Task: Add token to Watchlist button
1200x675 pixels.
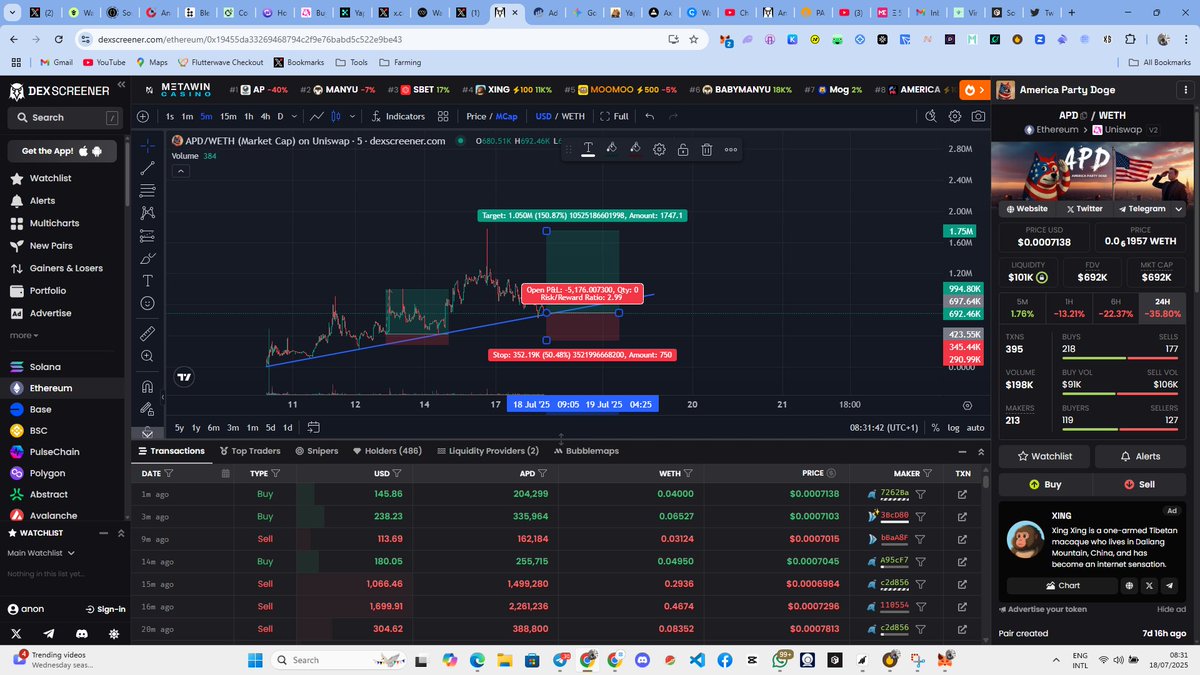Action: pyautogui.click(x=1045, y=456)
